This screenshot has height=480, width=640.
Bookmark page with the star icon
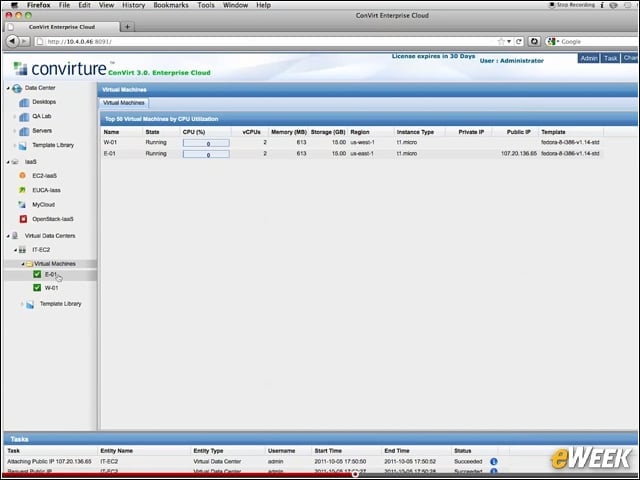tap(501, 42)
